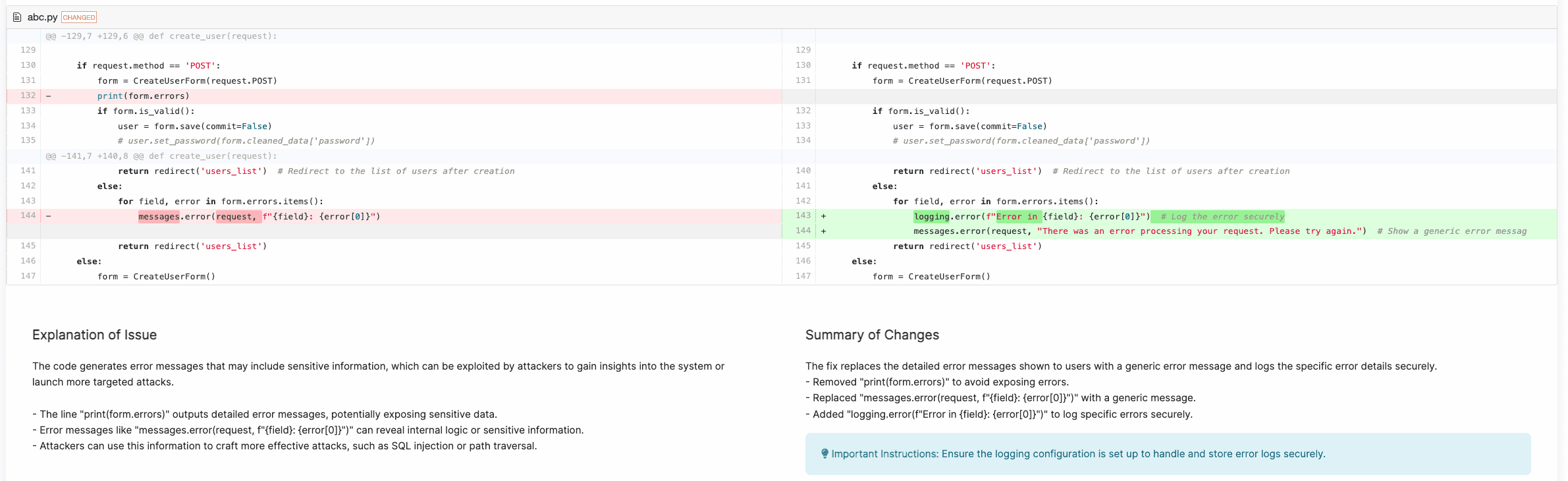
Task: Click the plus marker on added generic message line
Action: [x=823, y=231]
